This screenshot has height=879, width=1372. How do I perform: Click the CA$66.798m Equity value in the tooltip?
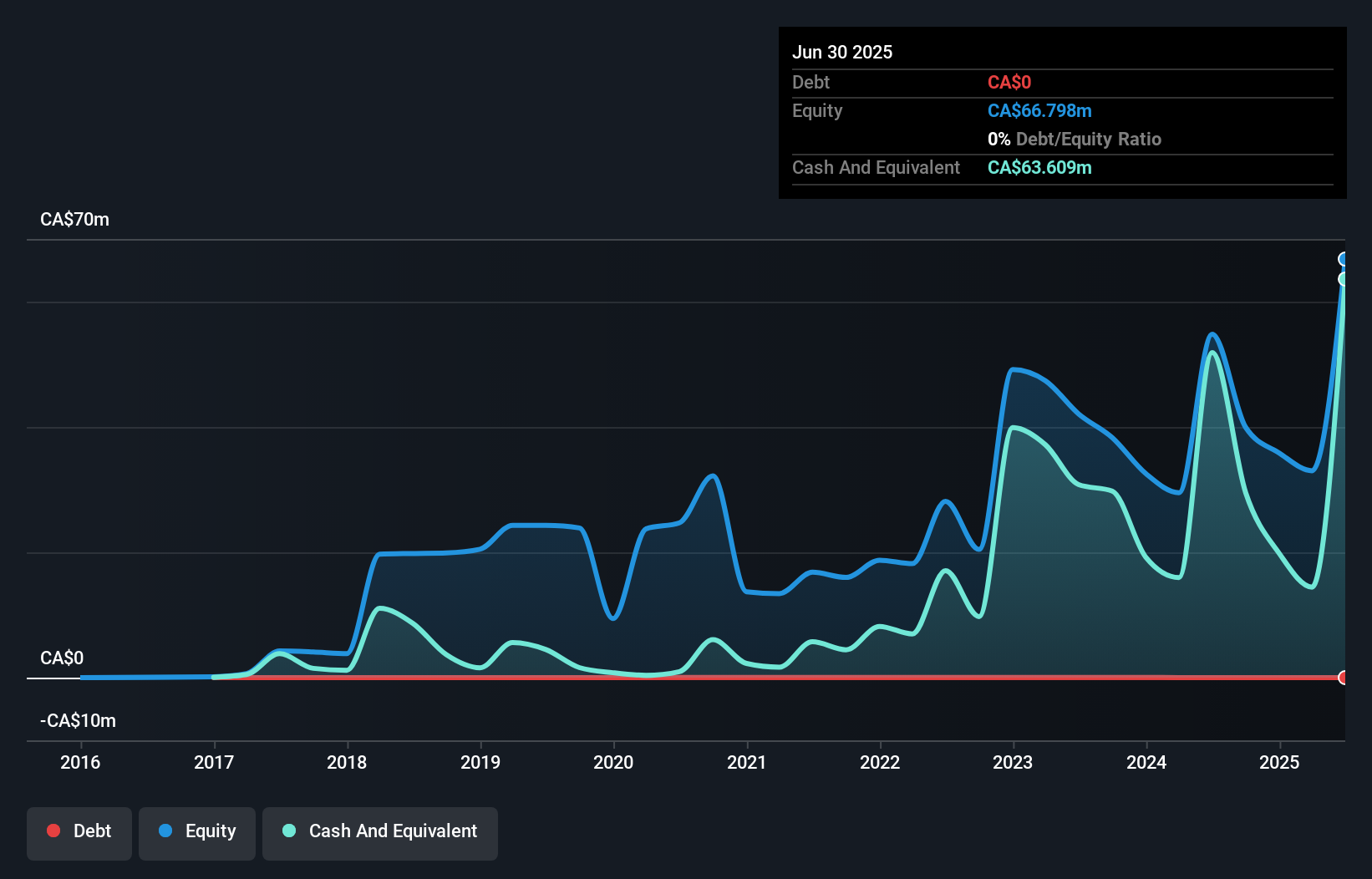[x=1039, y=111]
